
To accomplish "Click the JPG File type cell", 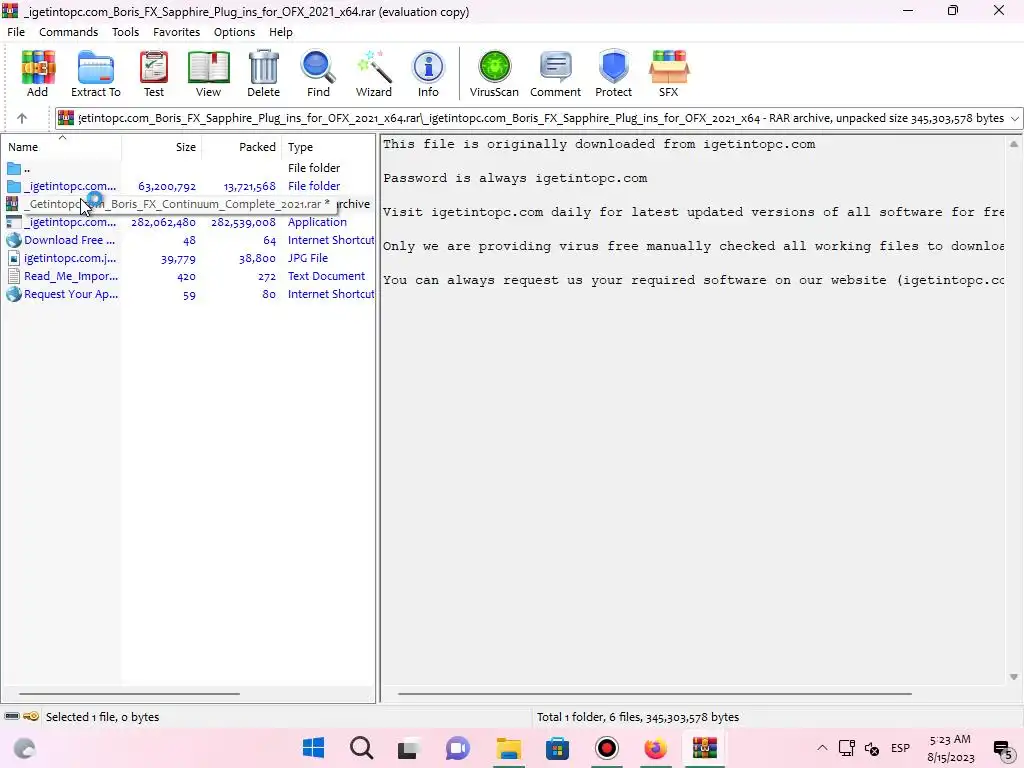I will 308,258.
